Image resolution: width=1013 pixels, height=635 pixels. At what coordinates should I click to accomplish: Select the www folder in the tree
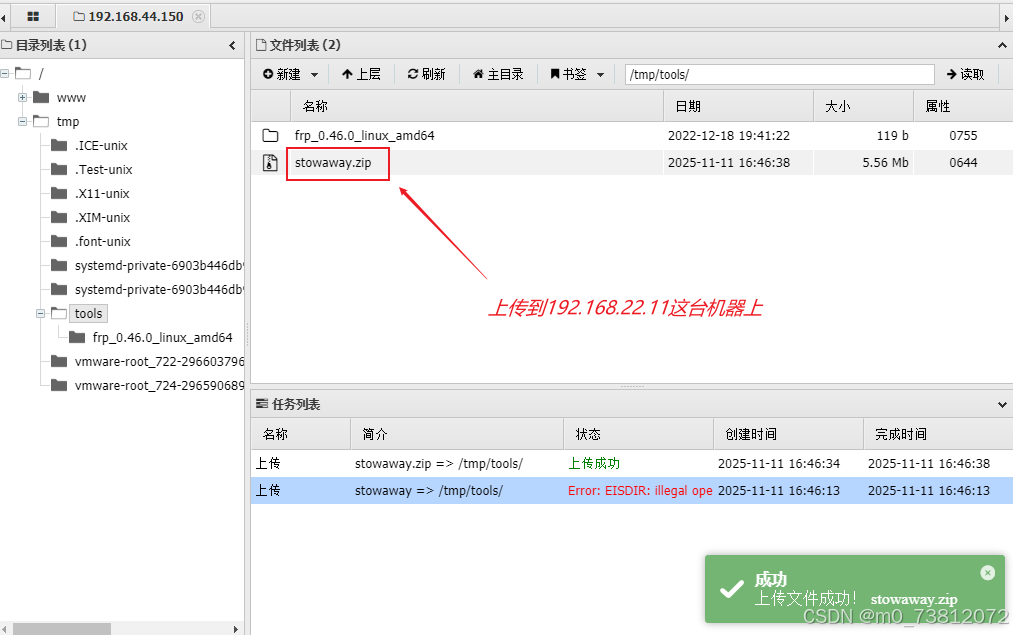[71, 98]
